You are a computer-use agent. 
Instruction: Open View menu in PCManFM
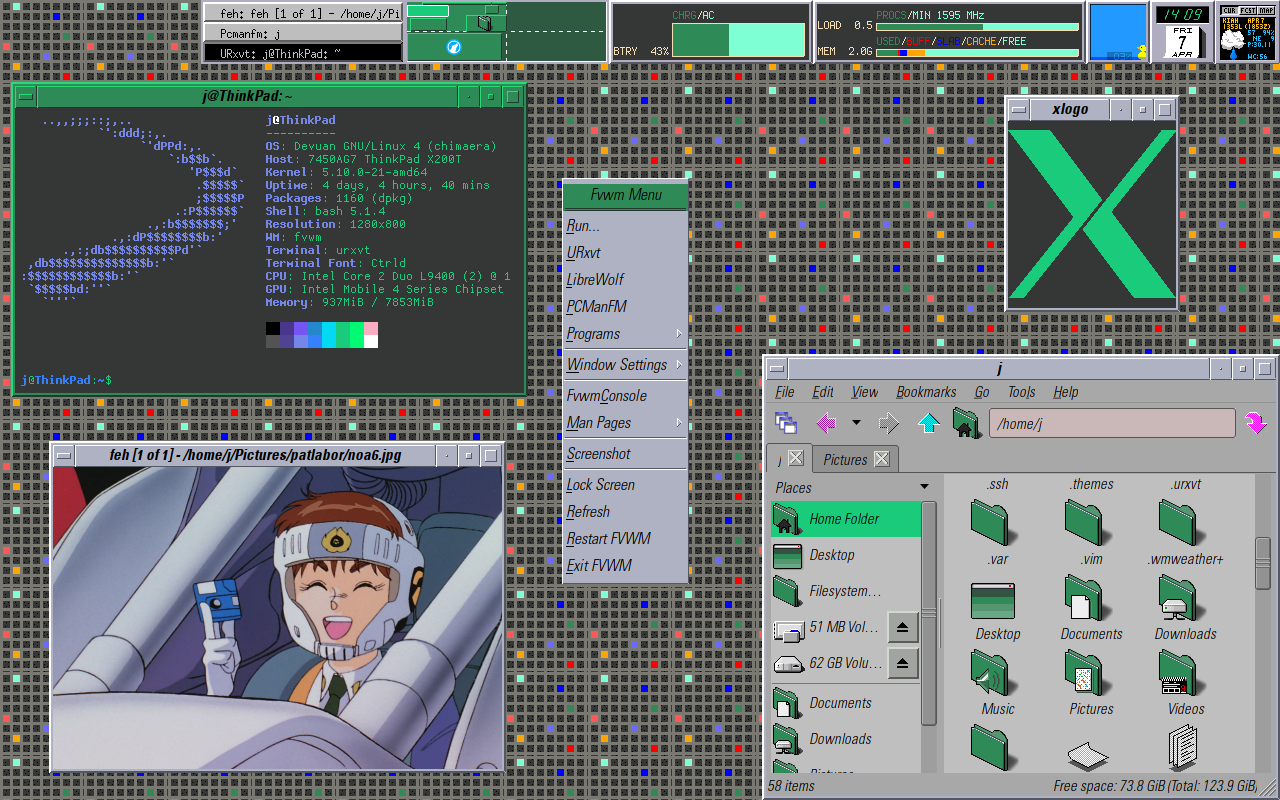(865, 392)
